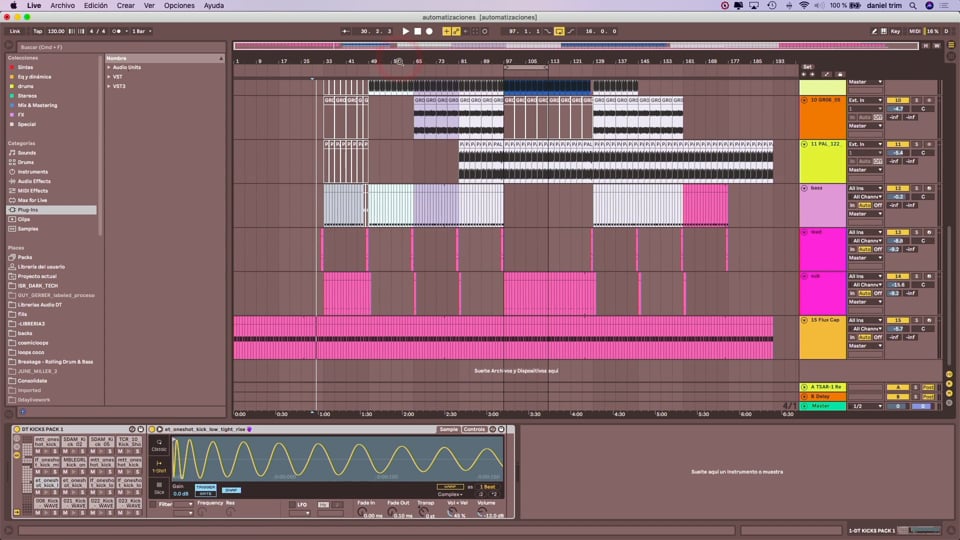
Task: Click the orange 10 GROE track color header
Action: (x=822, y=118)
